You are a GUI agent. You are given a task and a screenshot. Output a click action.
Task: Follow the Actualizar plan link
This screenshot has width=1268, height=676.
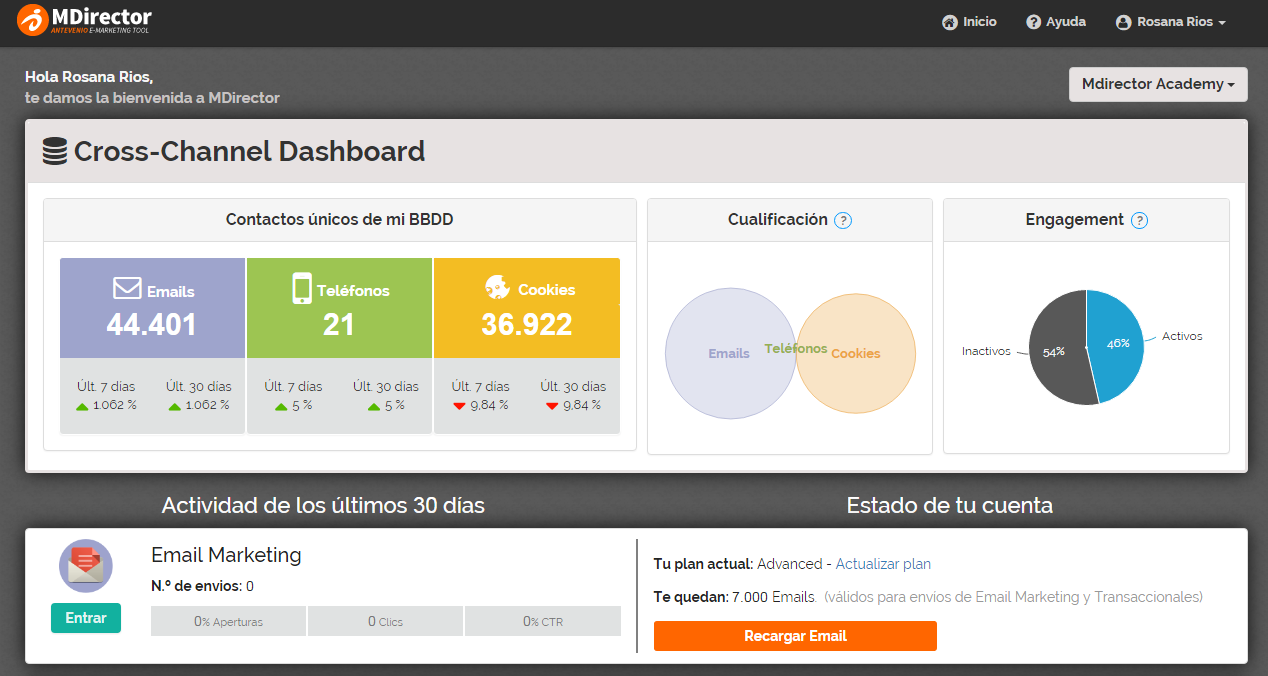(883, 564)
